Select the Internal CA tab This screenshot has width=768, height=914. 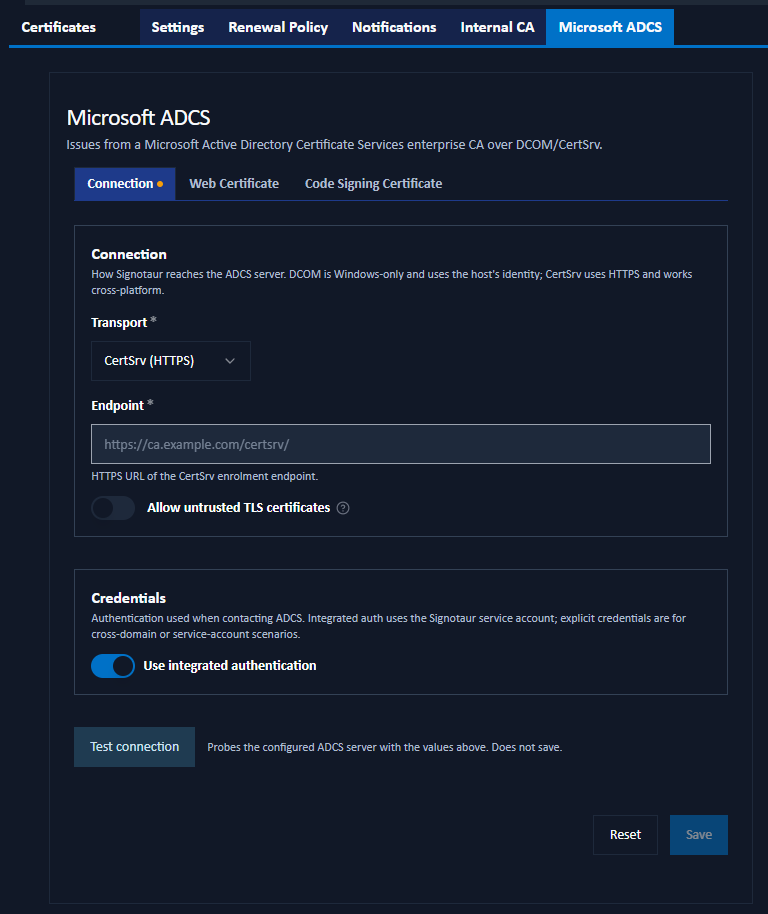tap(497, 27)
